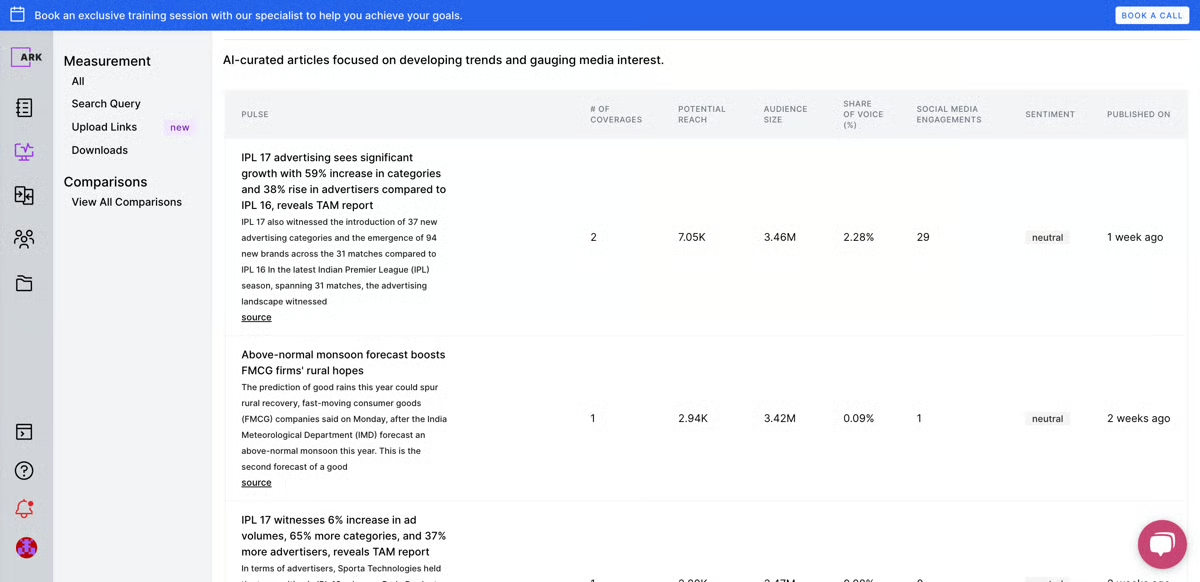Click the coverage count 2 in IPL 17 advertising row
Viewport: 1200px width, 582px height.
click(593, 238)
